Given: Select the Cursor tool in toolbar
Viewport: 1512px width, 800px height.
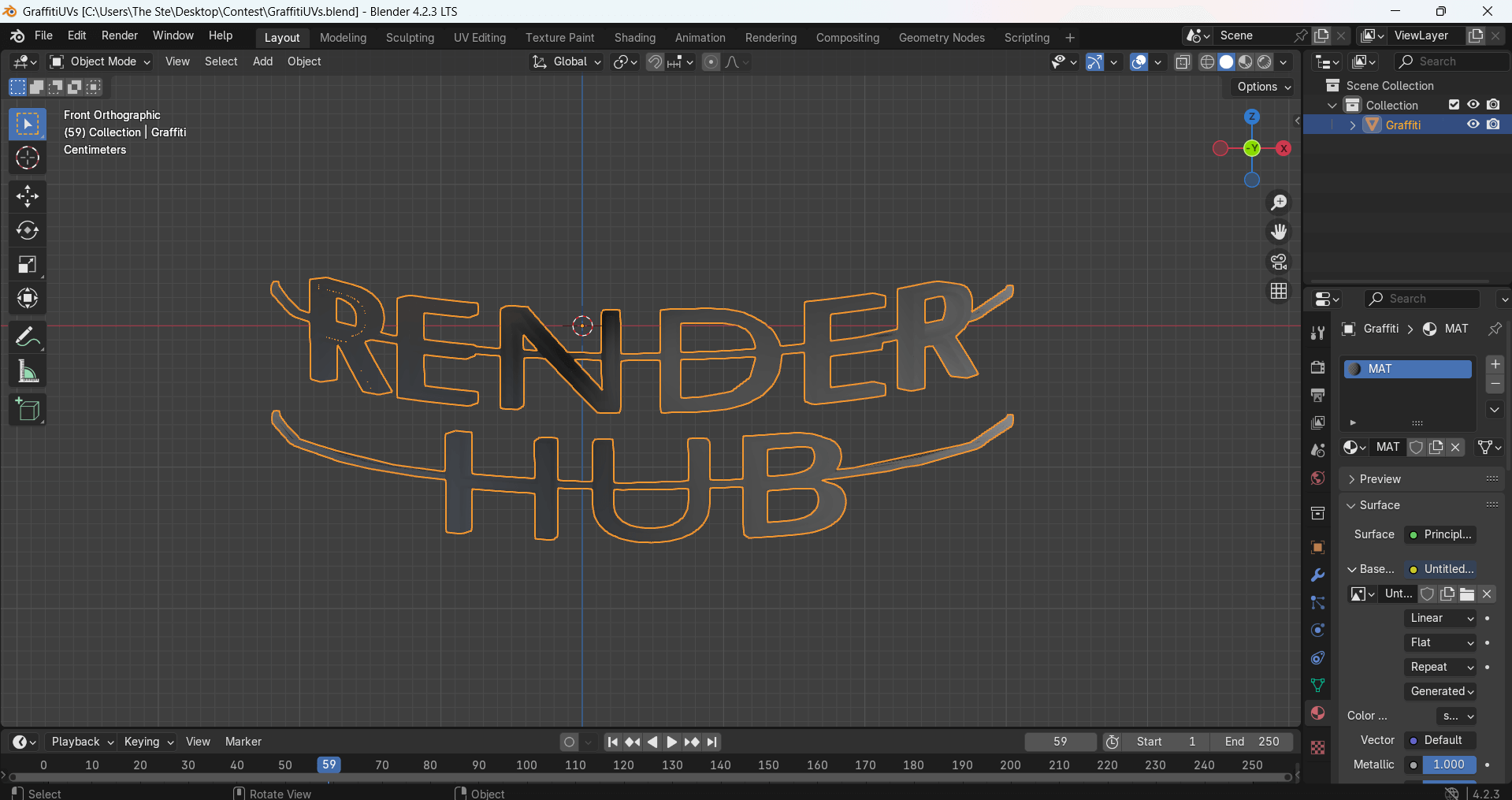Looking at the screenshot, I should click(28, 158).
